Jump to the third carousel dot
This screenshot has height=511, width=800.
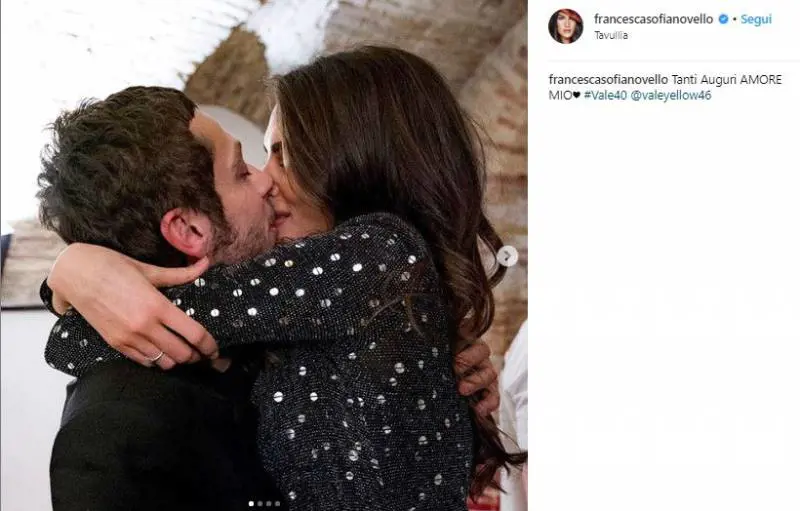pyautogui.click(x=268, y=503)
